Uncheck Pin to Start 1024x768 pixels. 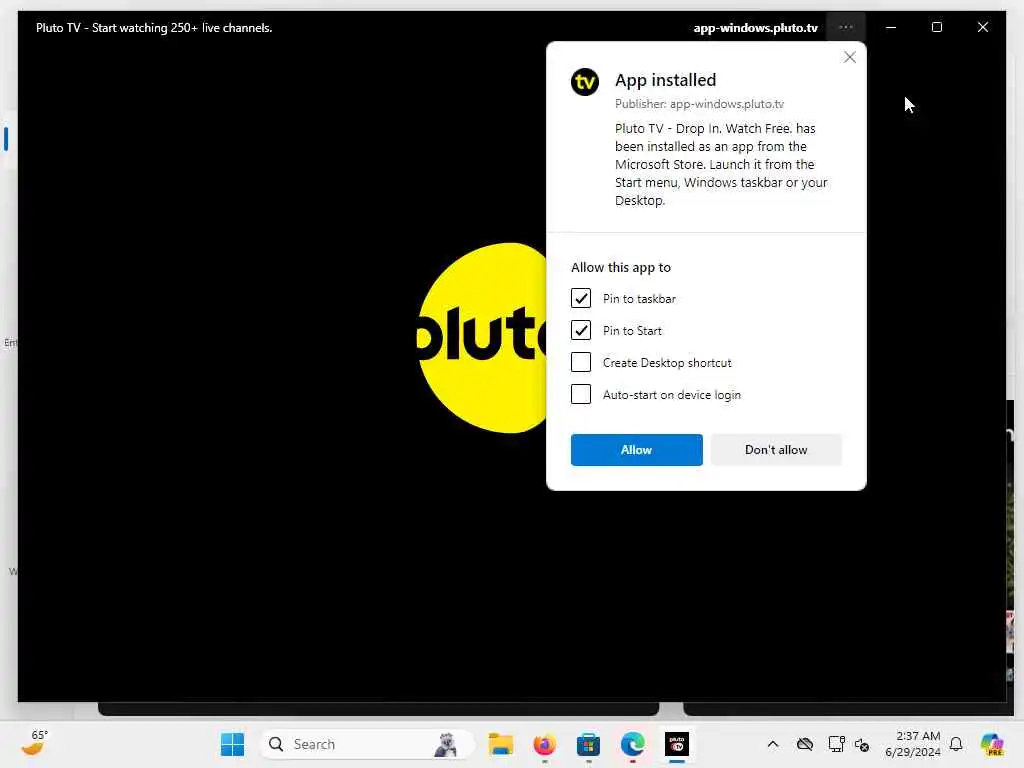coord(581,330)
